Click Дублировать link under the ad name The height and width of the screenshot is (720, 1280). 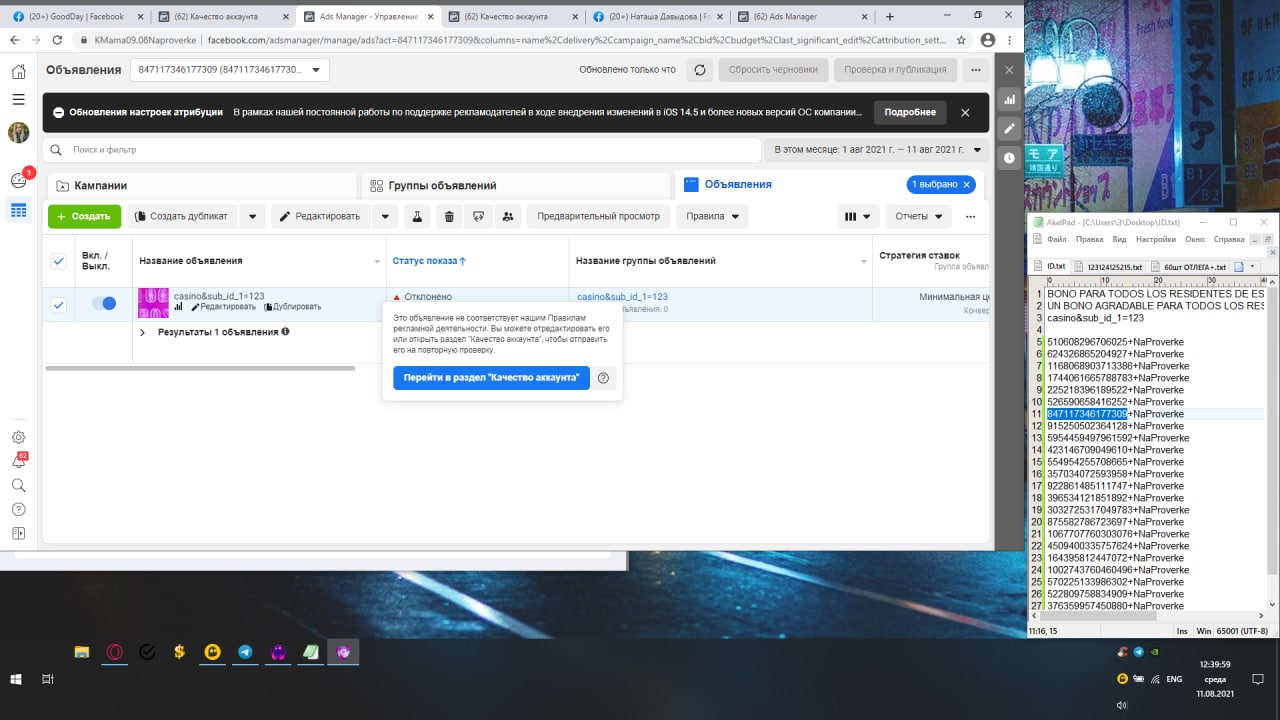point(292,307)
